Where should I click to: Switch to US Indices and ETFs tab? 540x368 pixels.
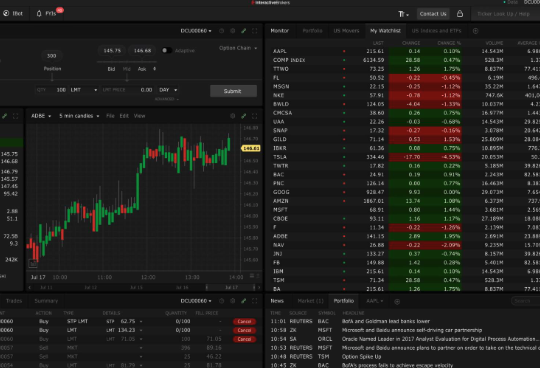[x=436, y=31]
